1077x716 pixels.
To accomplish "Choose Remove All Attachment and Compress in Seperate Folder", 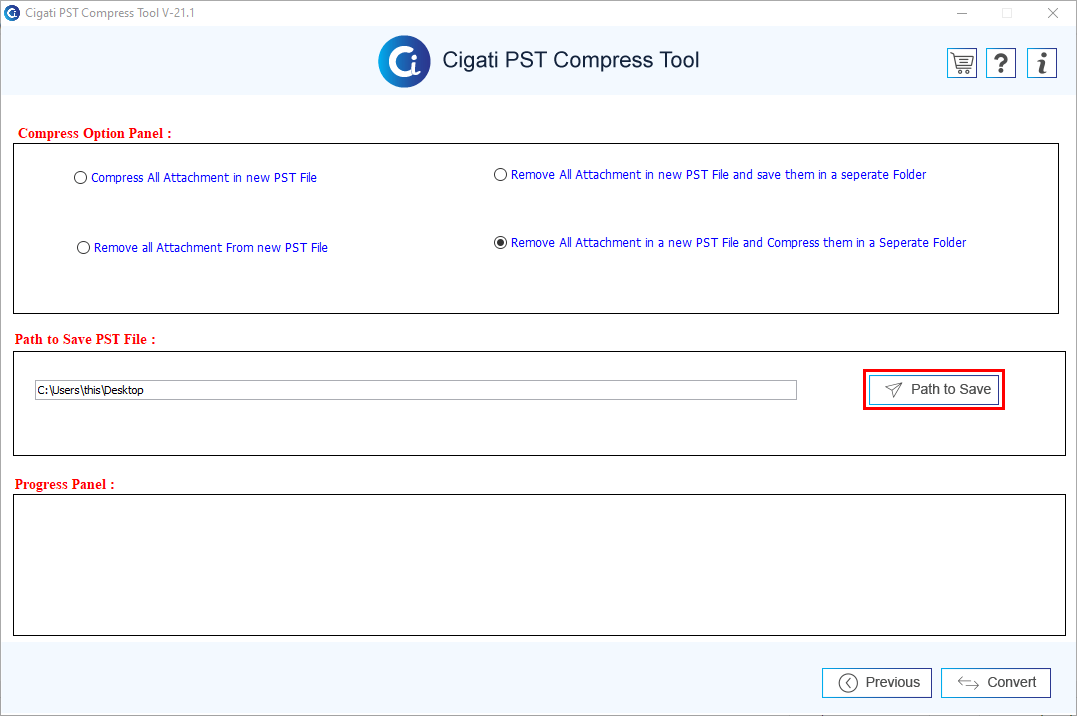I will (729, 243).
